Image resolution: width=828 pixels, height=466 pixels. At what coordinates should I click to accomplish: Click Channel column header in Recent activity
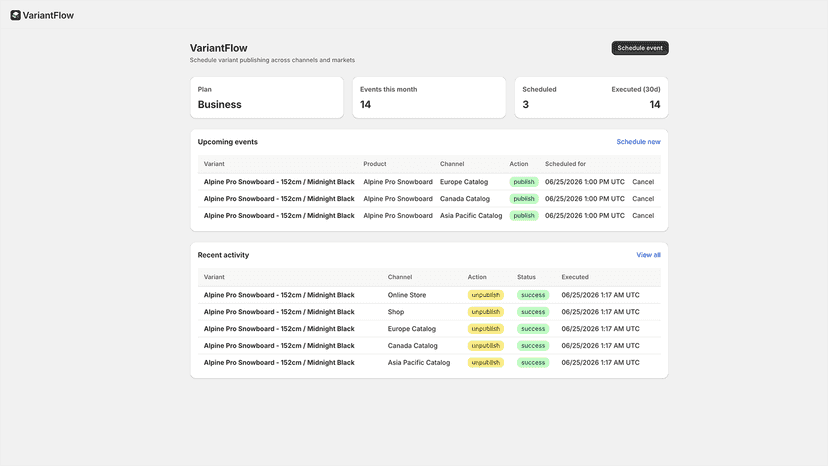click(400, 277)
